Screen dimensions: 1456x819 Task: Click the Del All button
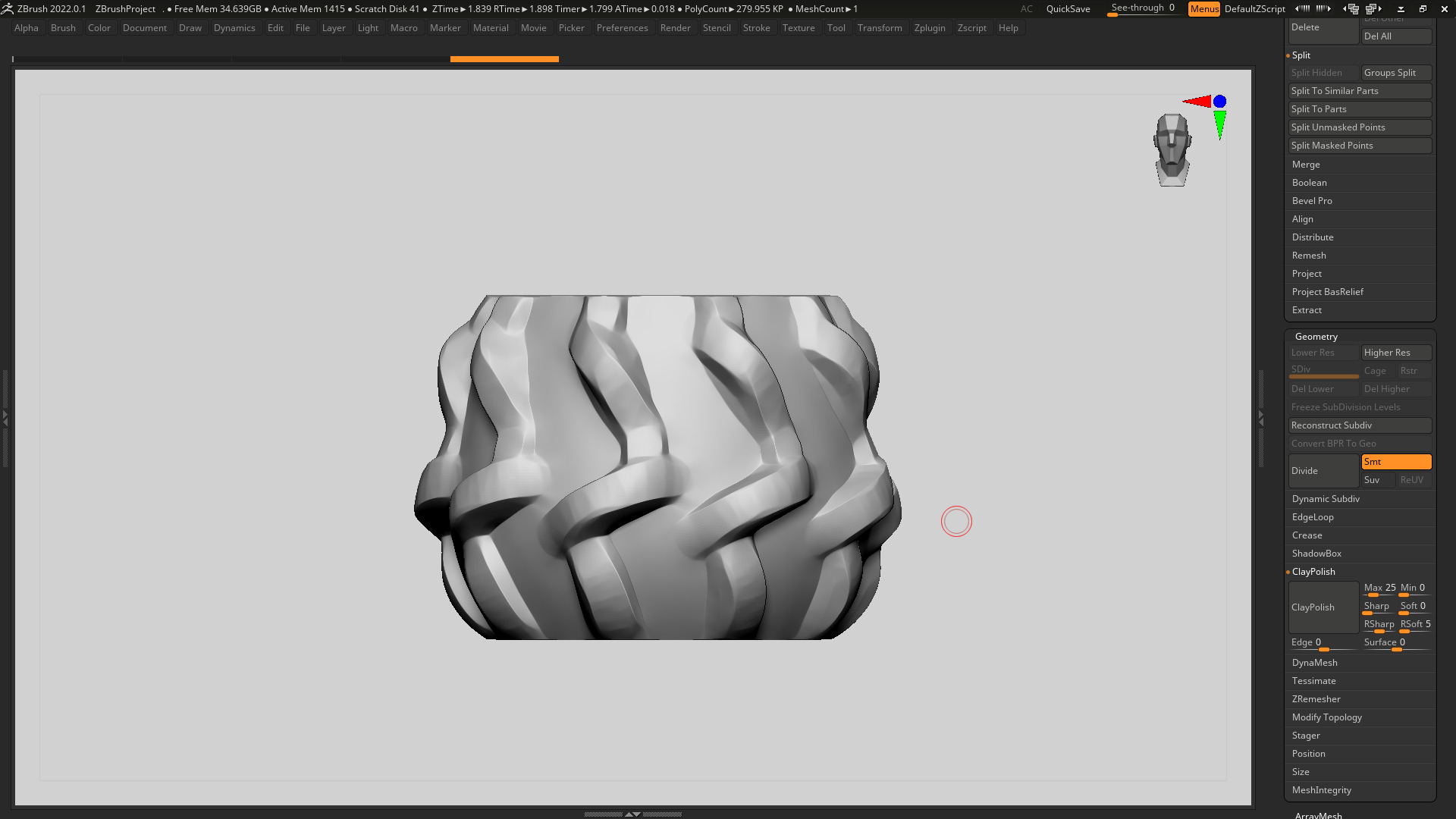point(1396,36)
